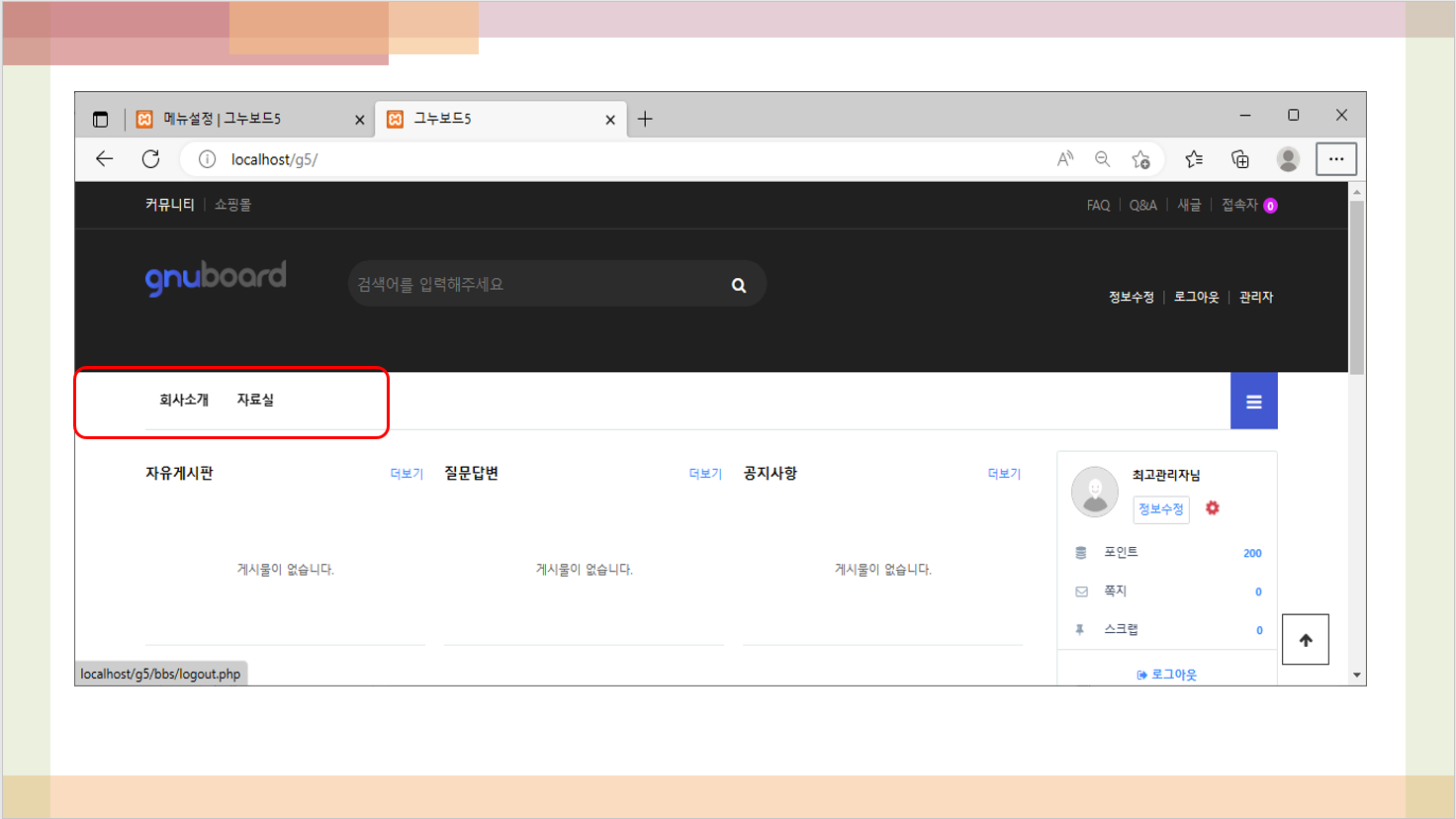The height and width of the screenshot is (819, 1456).
Task: Click the gnuboard logo
Action: pyautogui.click(x=216, y=279)
